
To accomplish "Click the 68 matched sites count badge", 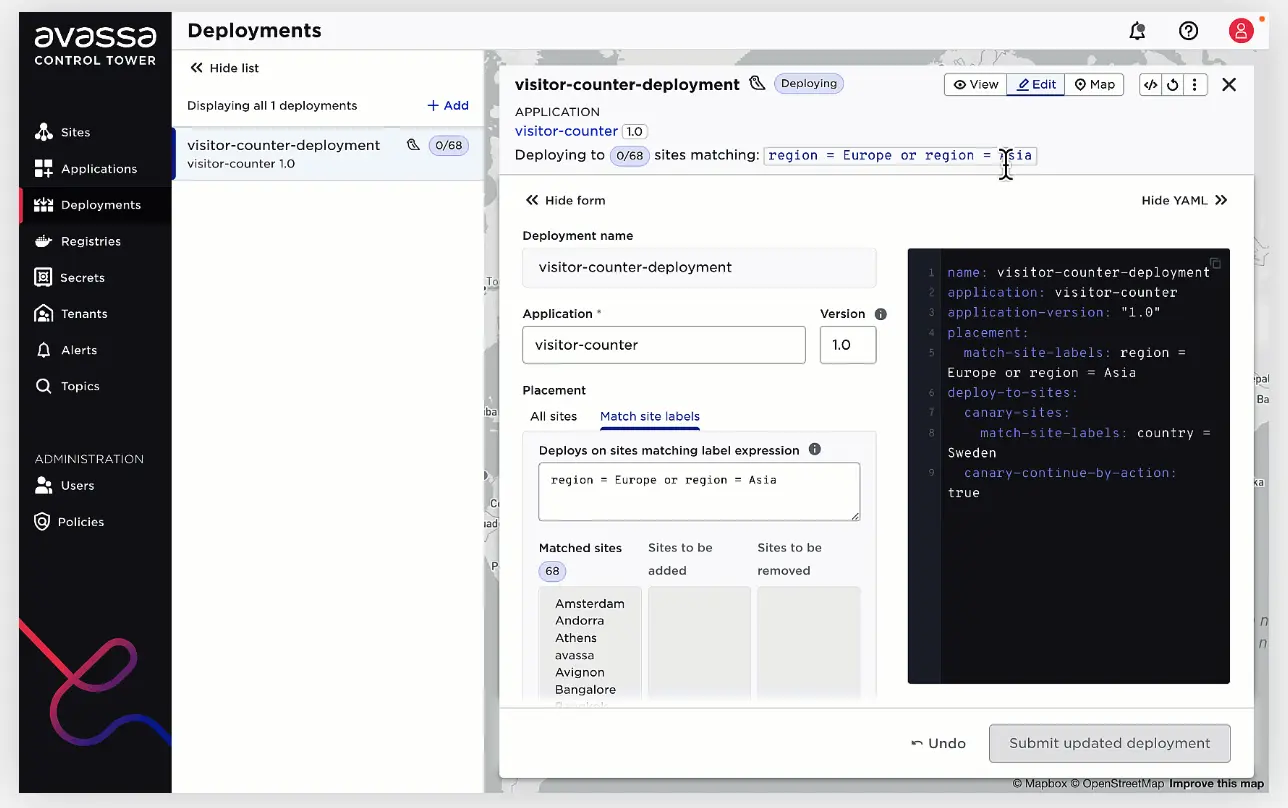I will pos(552,571).
